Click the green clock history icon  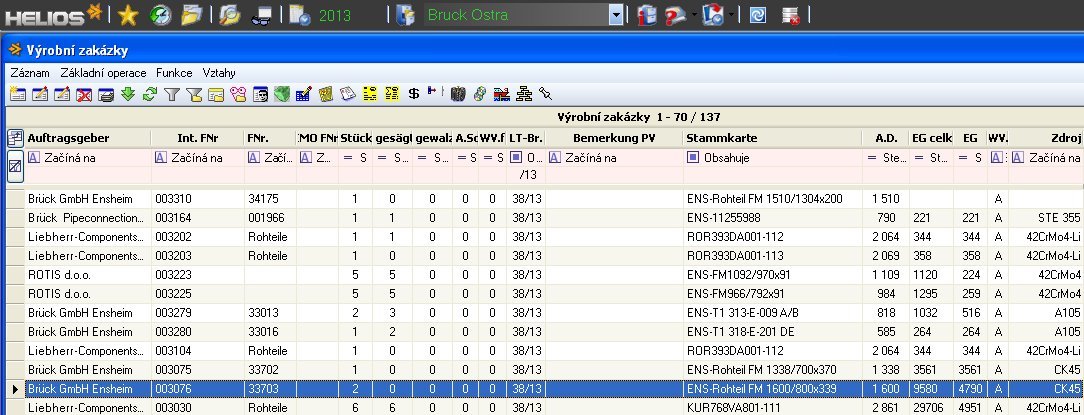[160, 15]
